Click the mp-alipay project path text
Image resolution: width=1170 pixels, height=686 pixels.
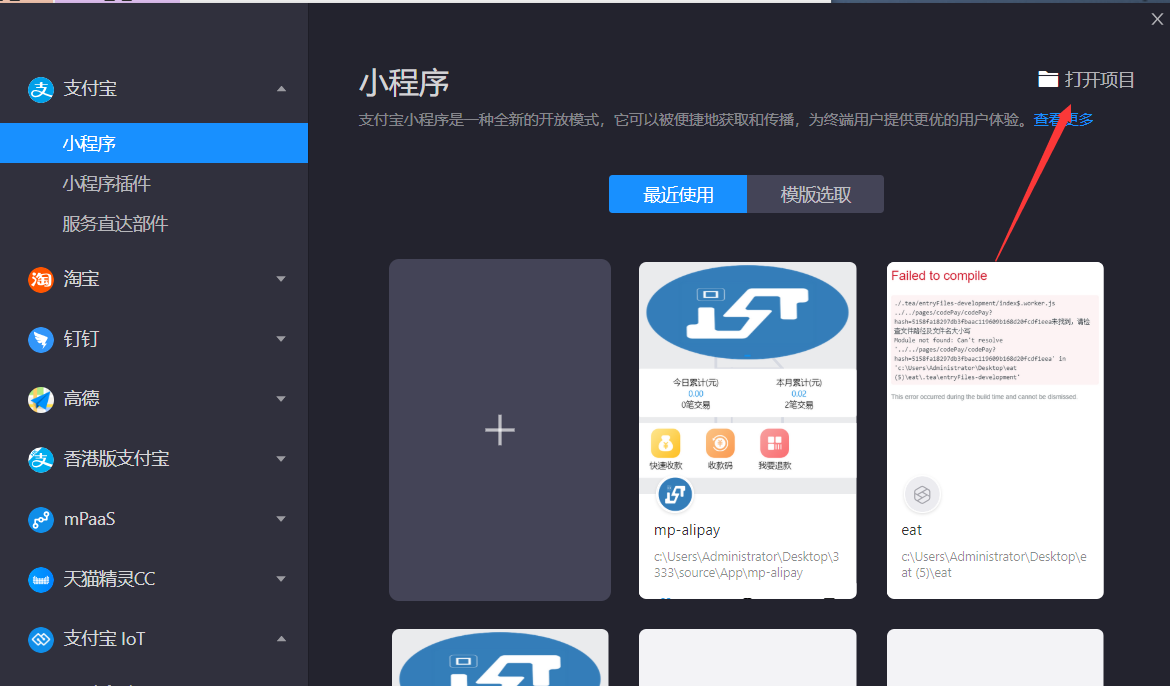(746, 565)
